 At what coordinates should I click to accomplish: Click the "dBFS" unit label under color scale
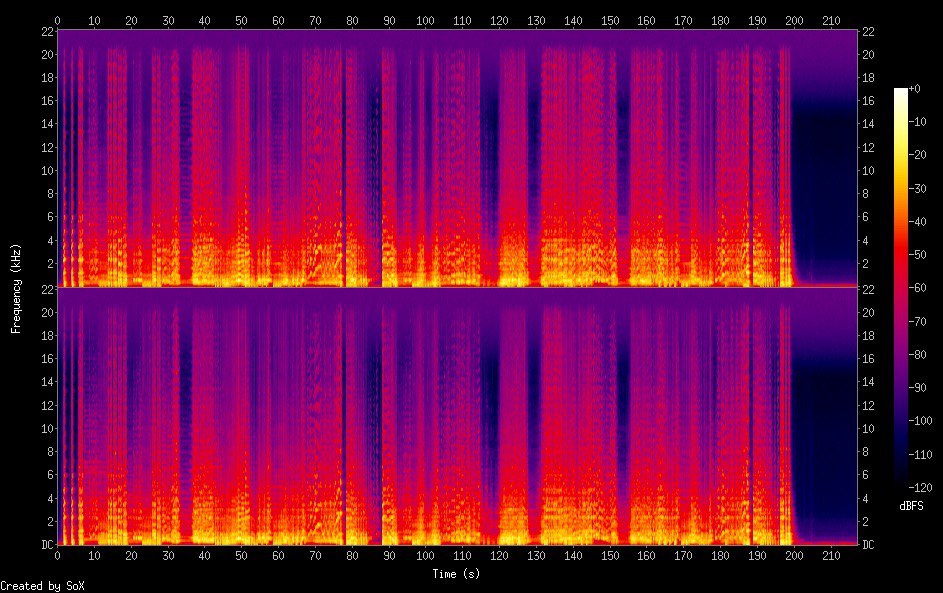pyautogui.click(x=911, y=506)
